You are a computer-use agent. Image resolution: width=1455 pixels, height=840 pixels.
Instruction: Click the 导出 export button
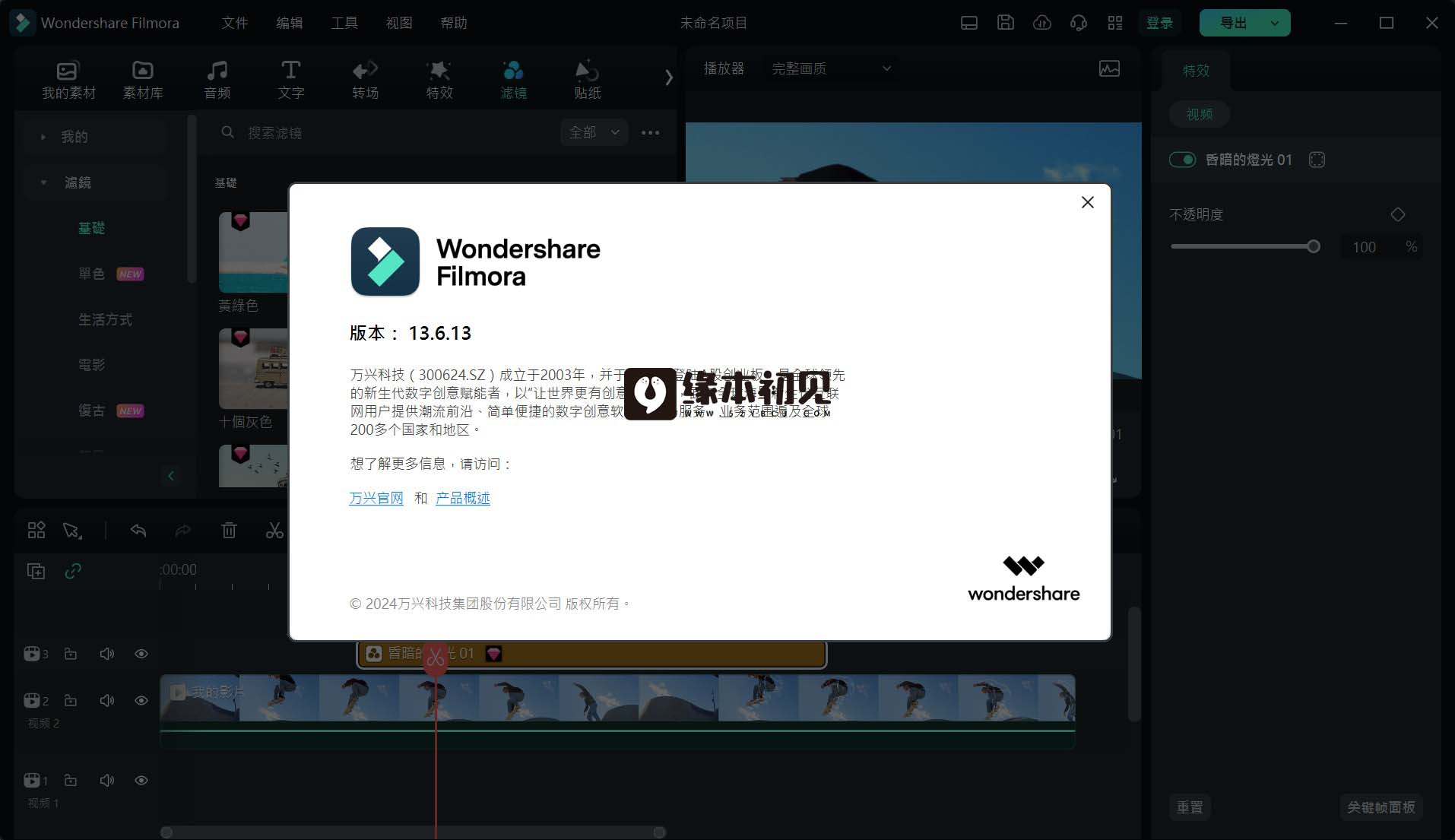pos(1232,23)
